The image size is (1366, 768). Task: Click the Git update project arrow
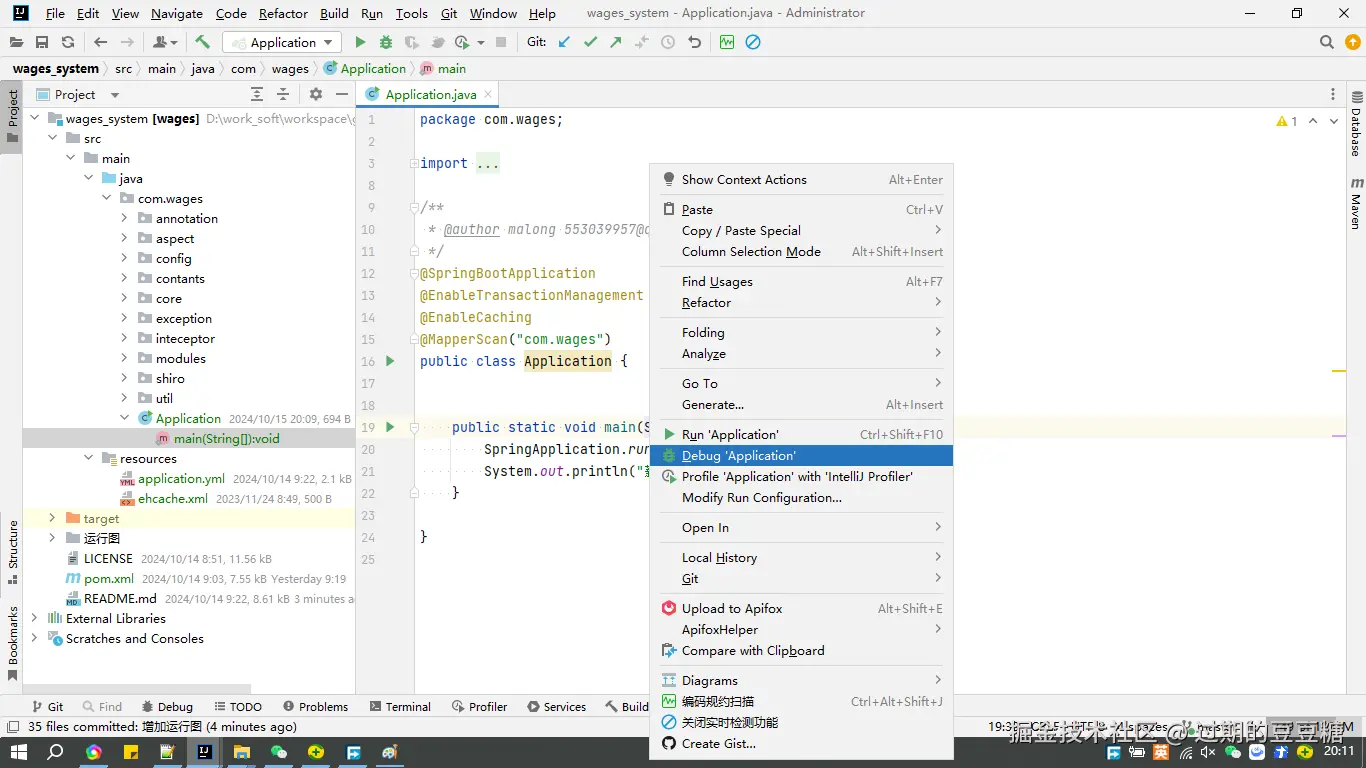(565, 42)
